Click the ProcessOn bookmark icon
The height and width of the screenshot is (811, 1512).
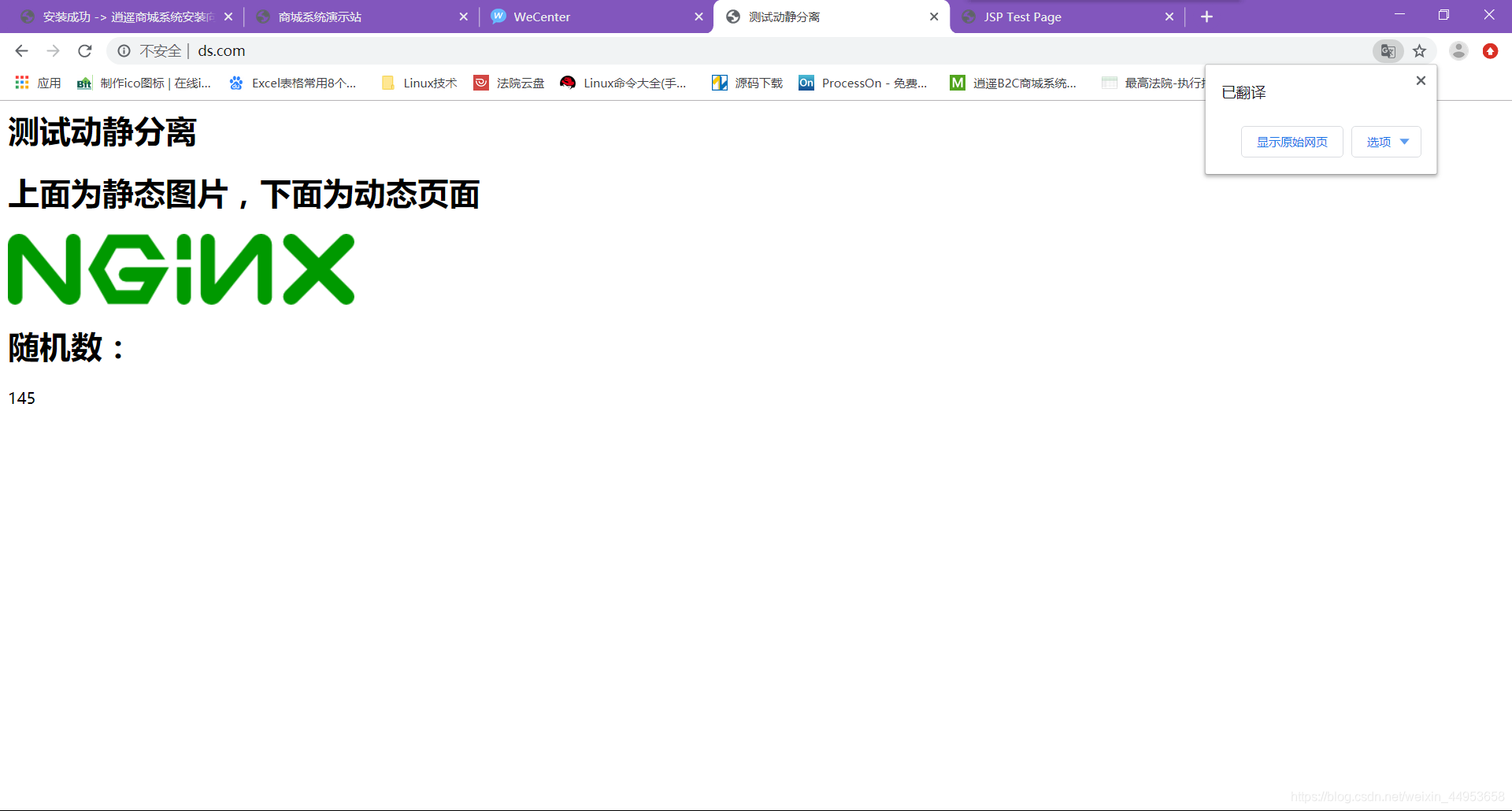806,83
